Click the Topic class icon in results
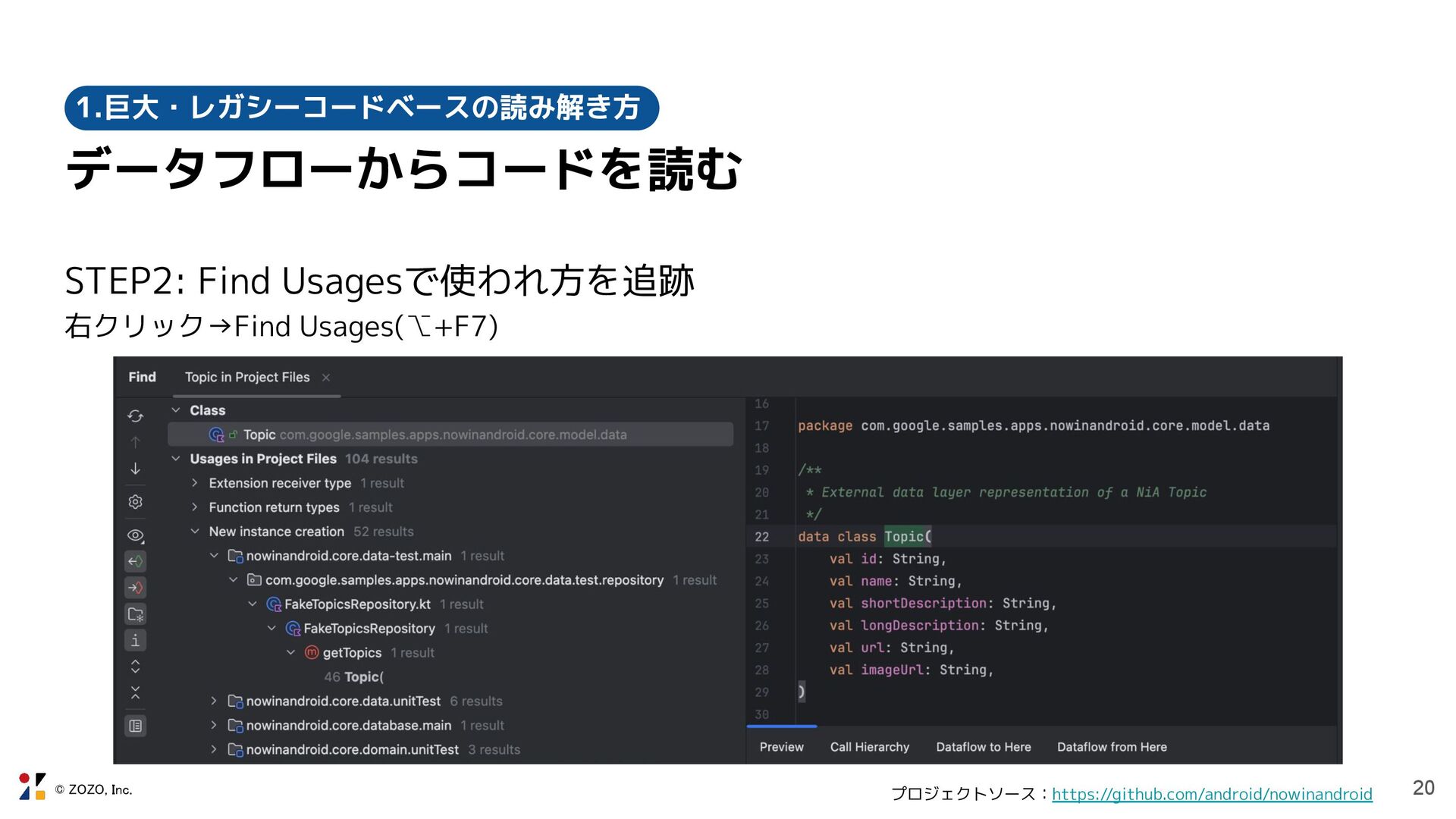 (217, 435)
